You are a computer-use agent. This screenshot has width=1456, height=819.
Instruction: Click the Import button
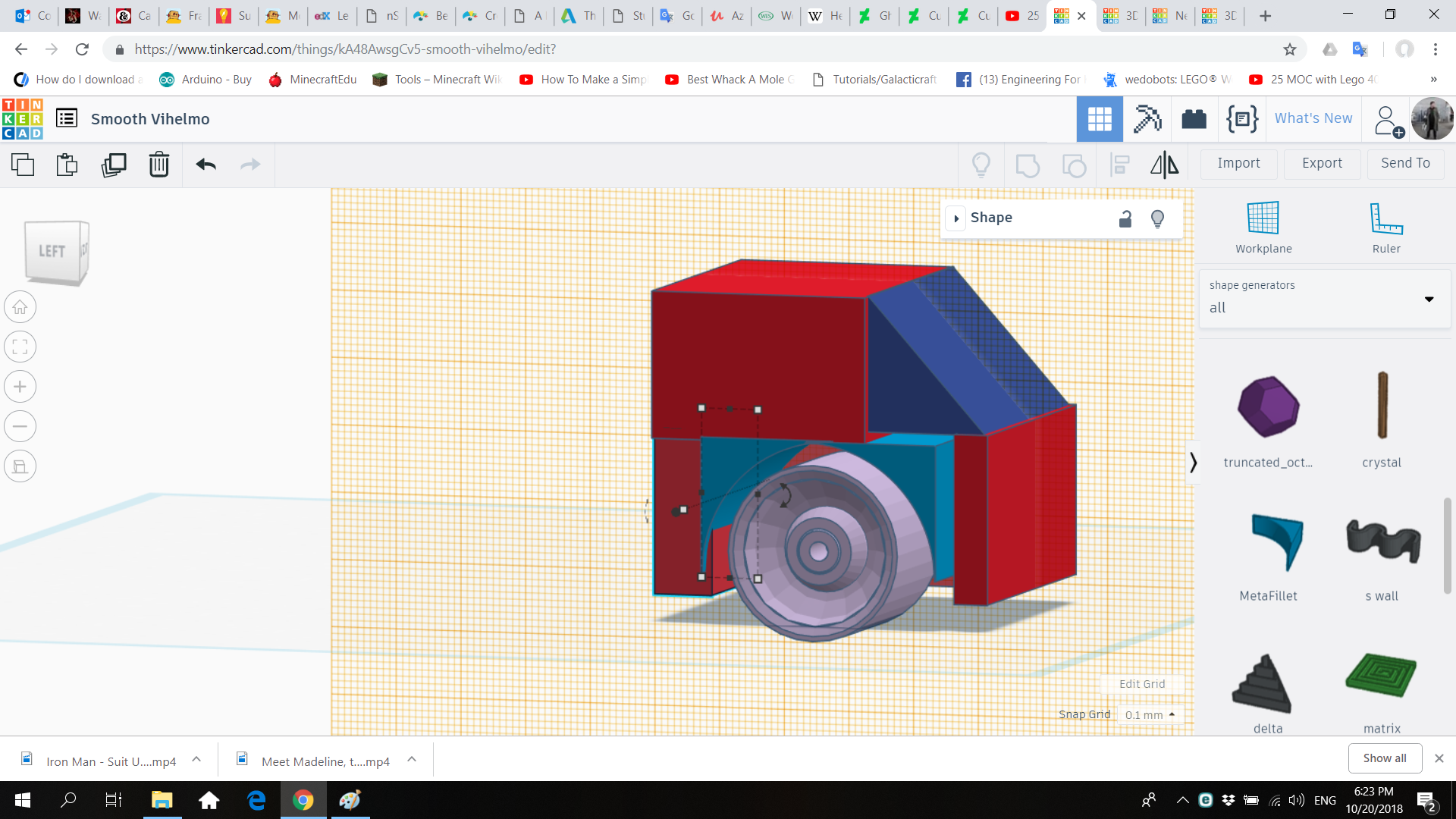click(1238, 164)
